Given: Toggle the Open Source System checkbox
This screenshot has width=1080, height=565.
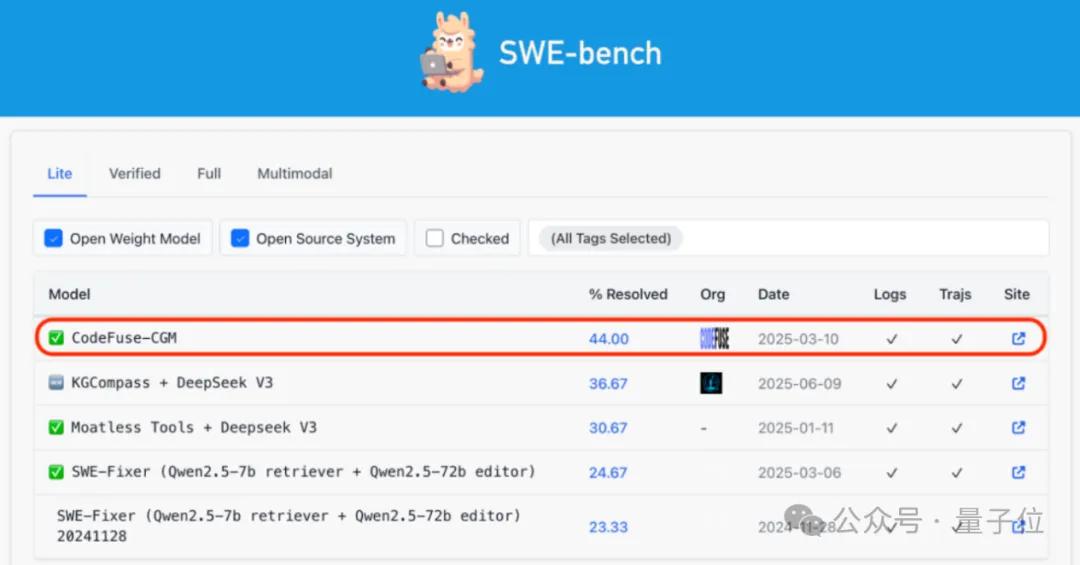Looking at the screenshot, I should [x=240, y=239].
